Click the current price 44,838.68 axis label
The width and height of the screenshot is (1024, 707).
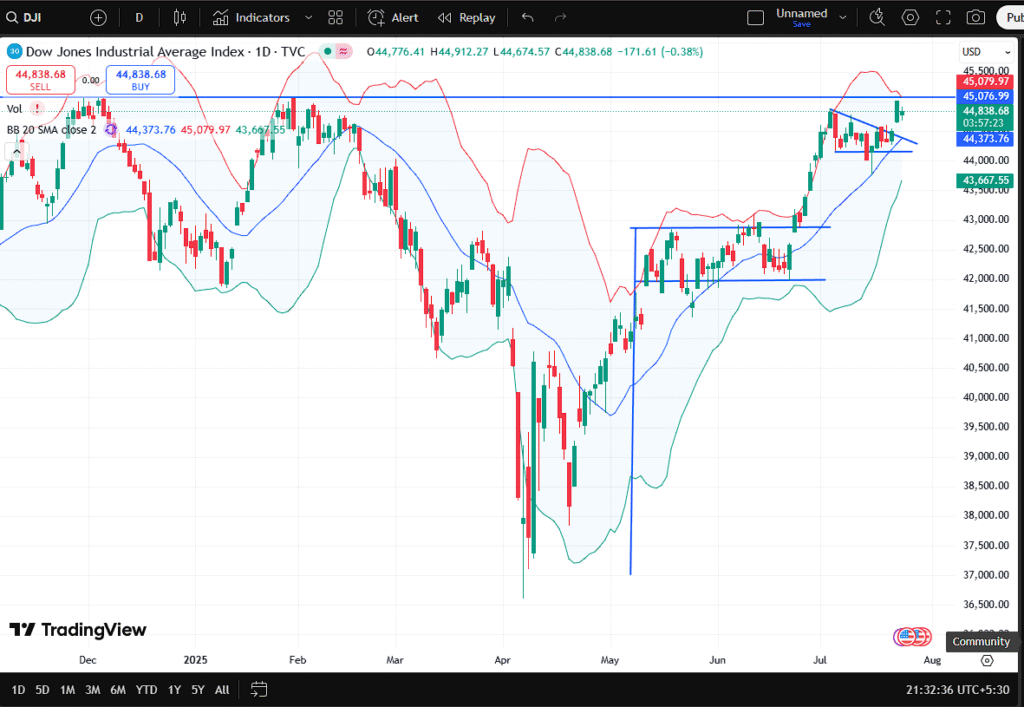coord(985,111)
